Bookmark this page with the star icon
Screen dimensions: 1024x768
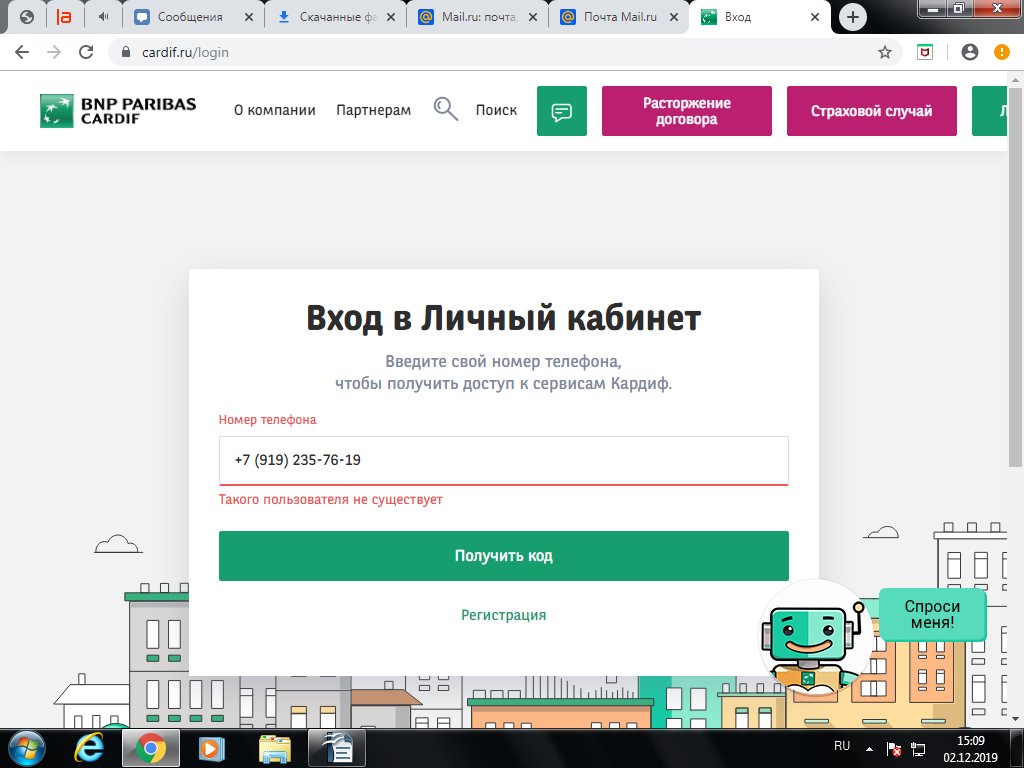tap(884, 52)
